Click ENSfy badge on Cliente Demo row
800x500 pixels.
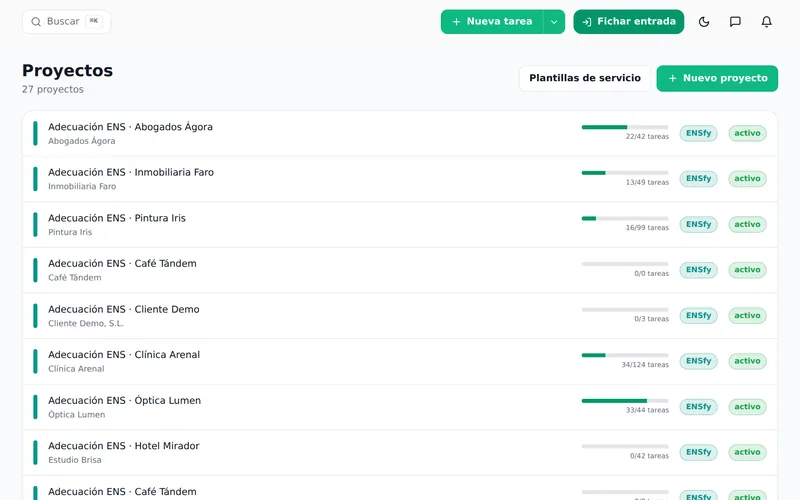pos(698,315)
